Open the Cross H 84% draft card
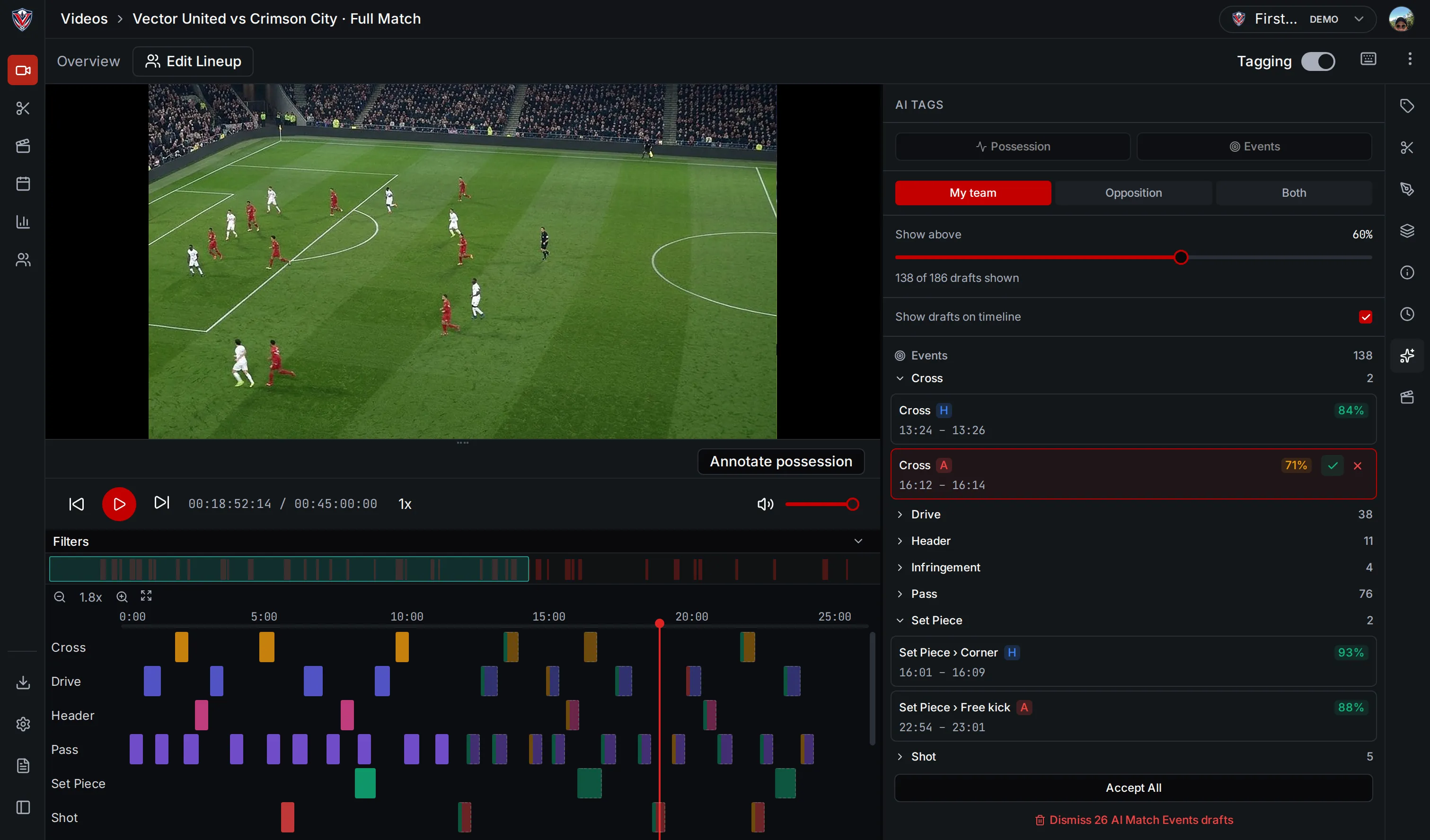The height and width of the screenshot is (840, 1430). (1133, 420)
